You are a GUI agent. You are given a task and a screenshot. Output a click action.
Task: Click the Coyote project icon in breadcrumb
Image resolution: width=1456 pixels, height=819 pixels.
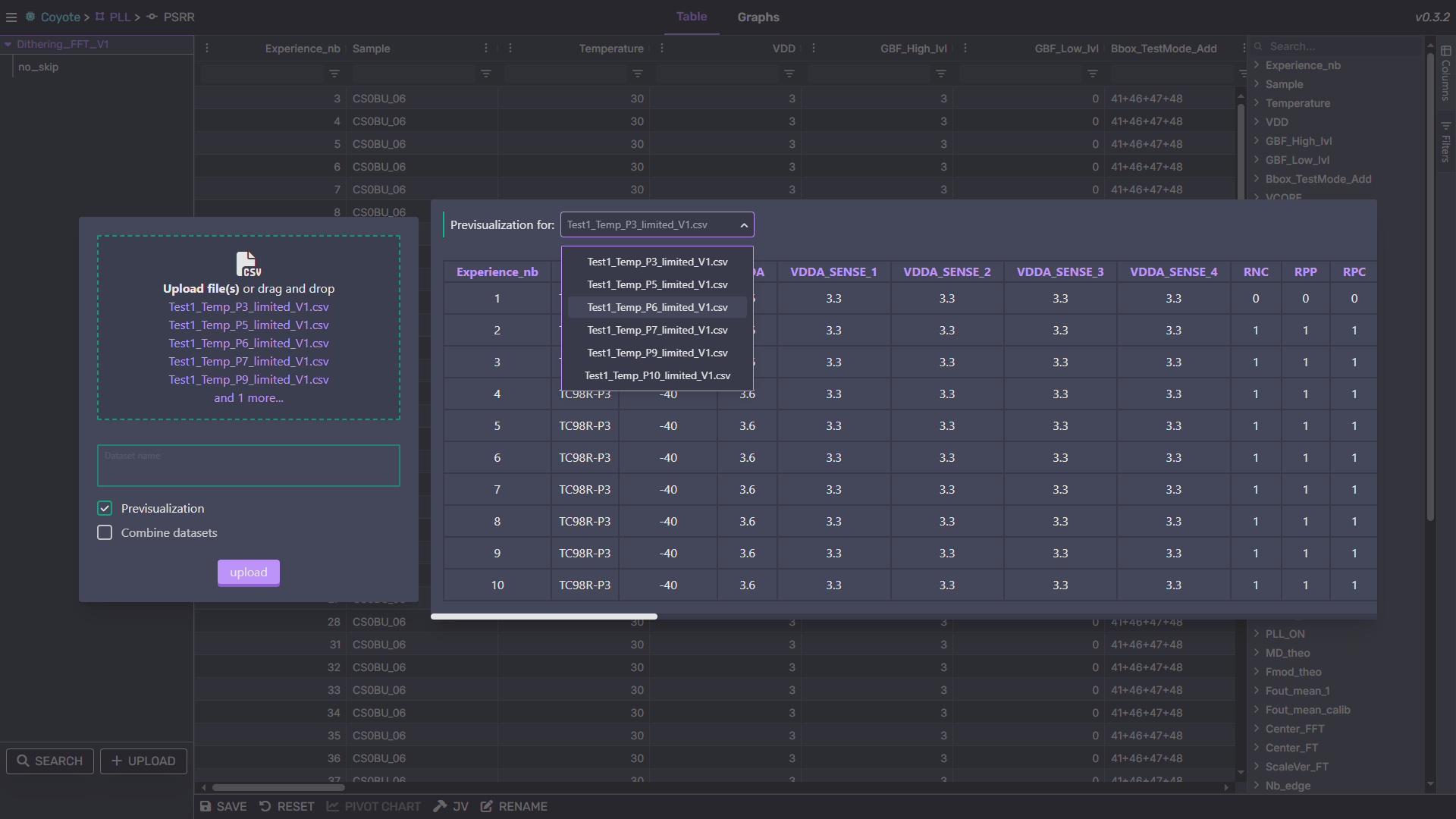pos(30,17)
